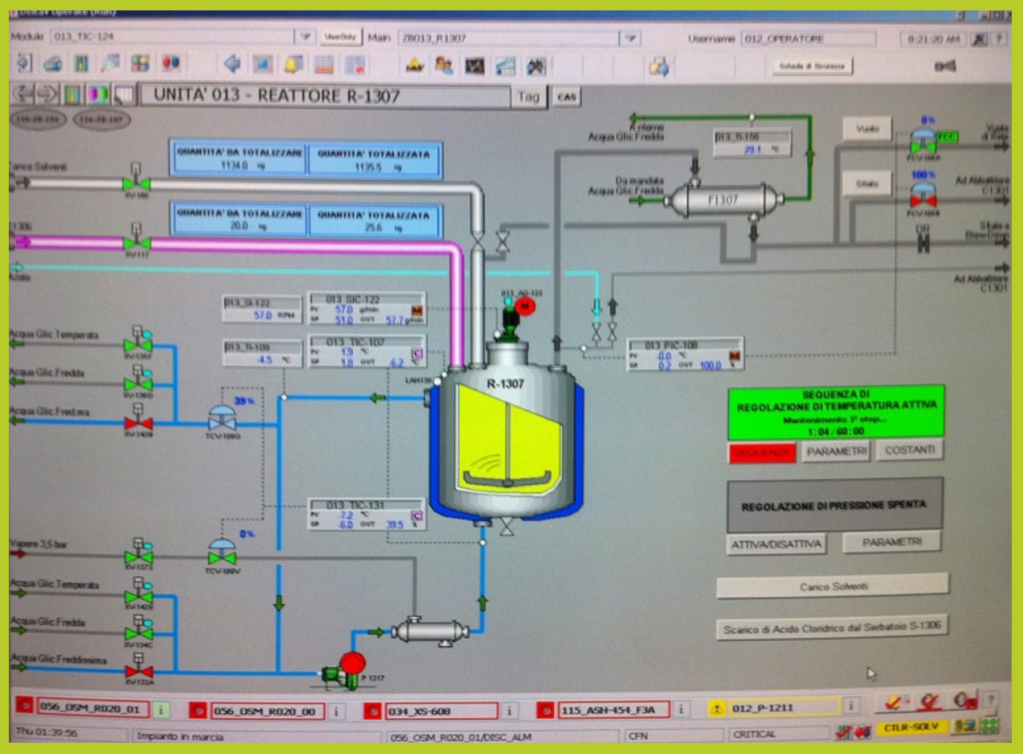Click the green valve on Vapore 3,5 bar line

tap(138, 555)
